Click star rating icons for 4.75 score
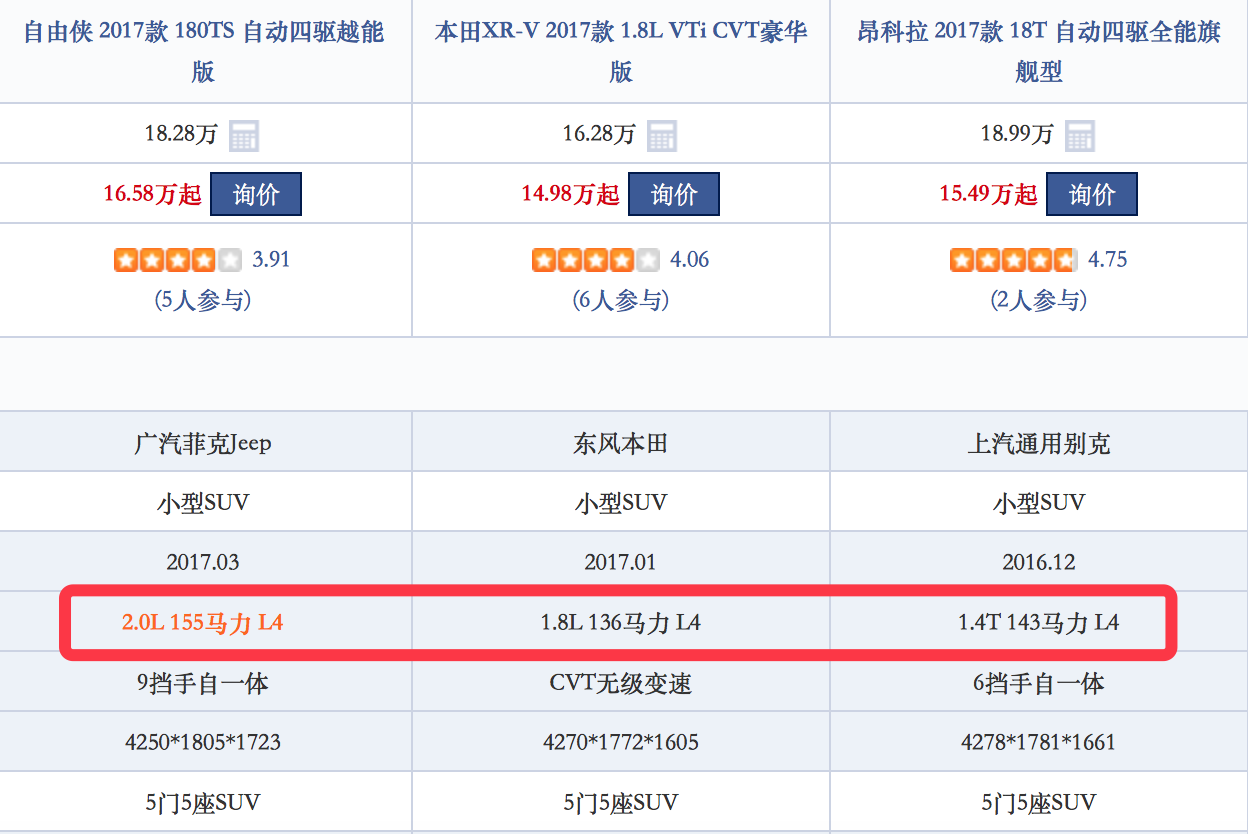Image resolution: width=1248 pixels, height=834 pixels. [1014, 260]
